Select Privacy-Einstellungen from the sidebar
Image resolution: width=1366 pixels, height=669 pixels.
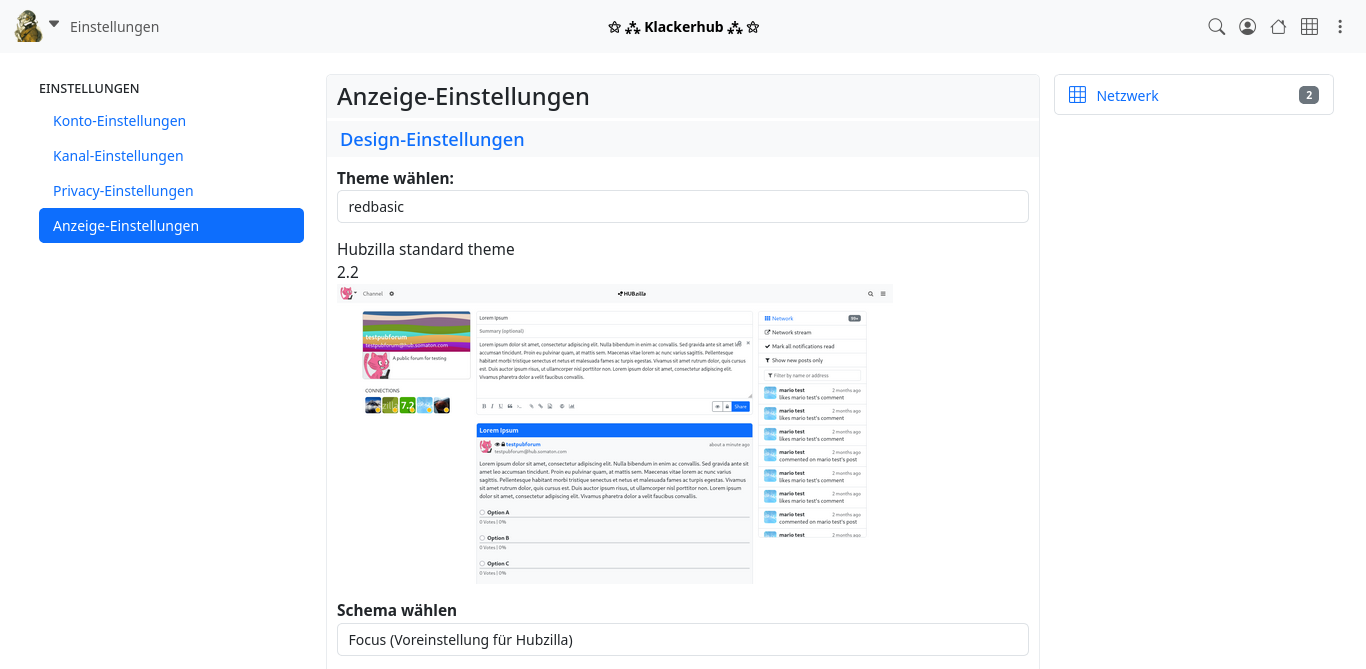123,191
